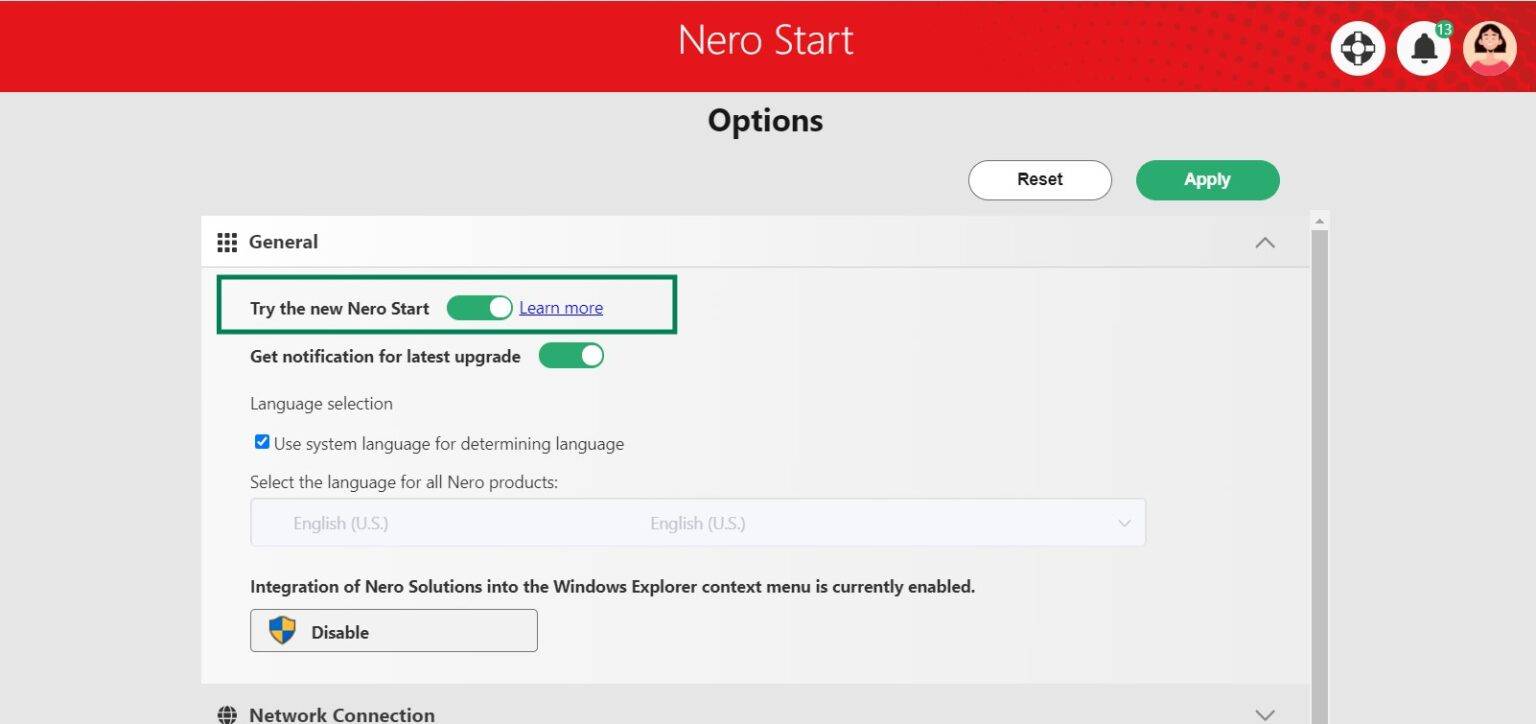Open the notifications bell showing 13 alerts
The height and width of the screenshot is (724, 1536).
(1423, 47)
